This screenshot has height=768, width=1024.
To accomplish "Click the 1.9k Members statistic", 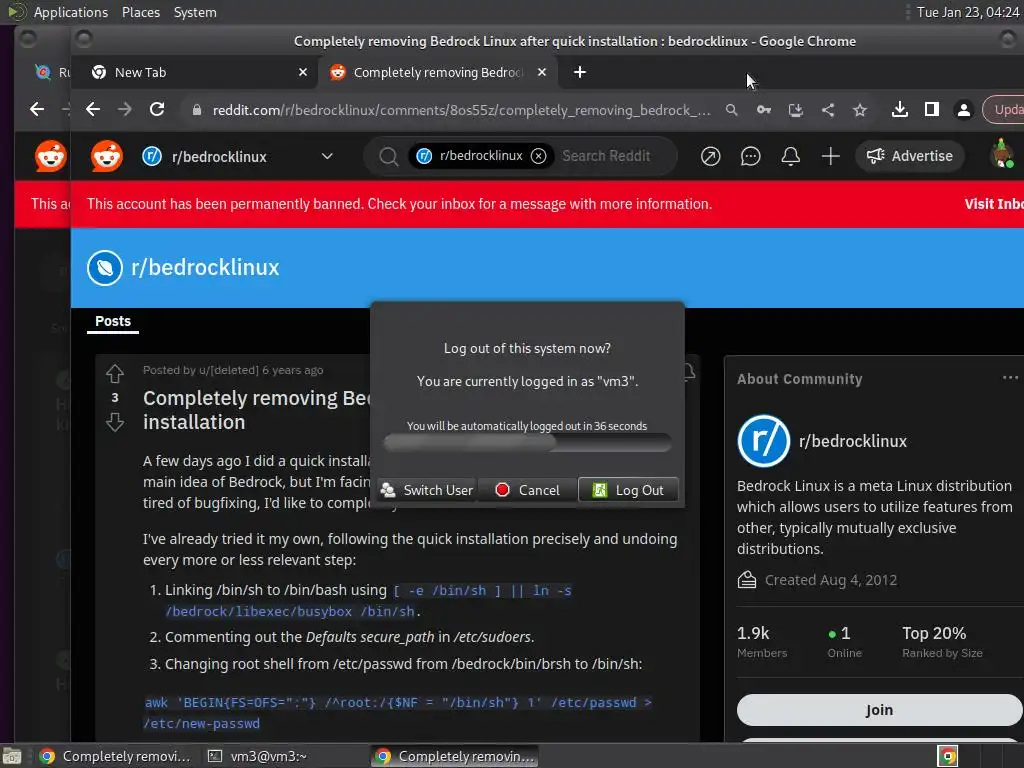I will pyautogui.click(x=761, y=641).
